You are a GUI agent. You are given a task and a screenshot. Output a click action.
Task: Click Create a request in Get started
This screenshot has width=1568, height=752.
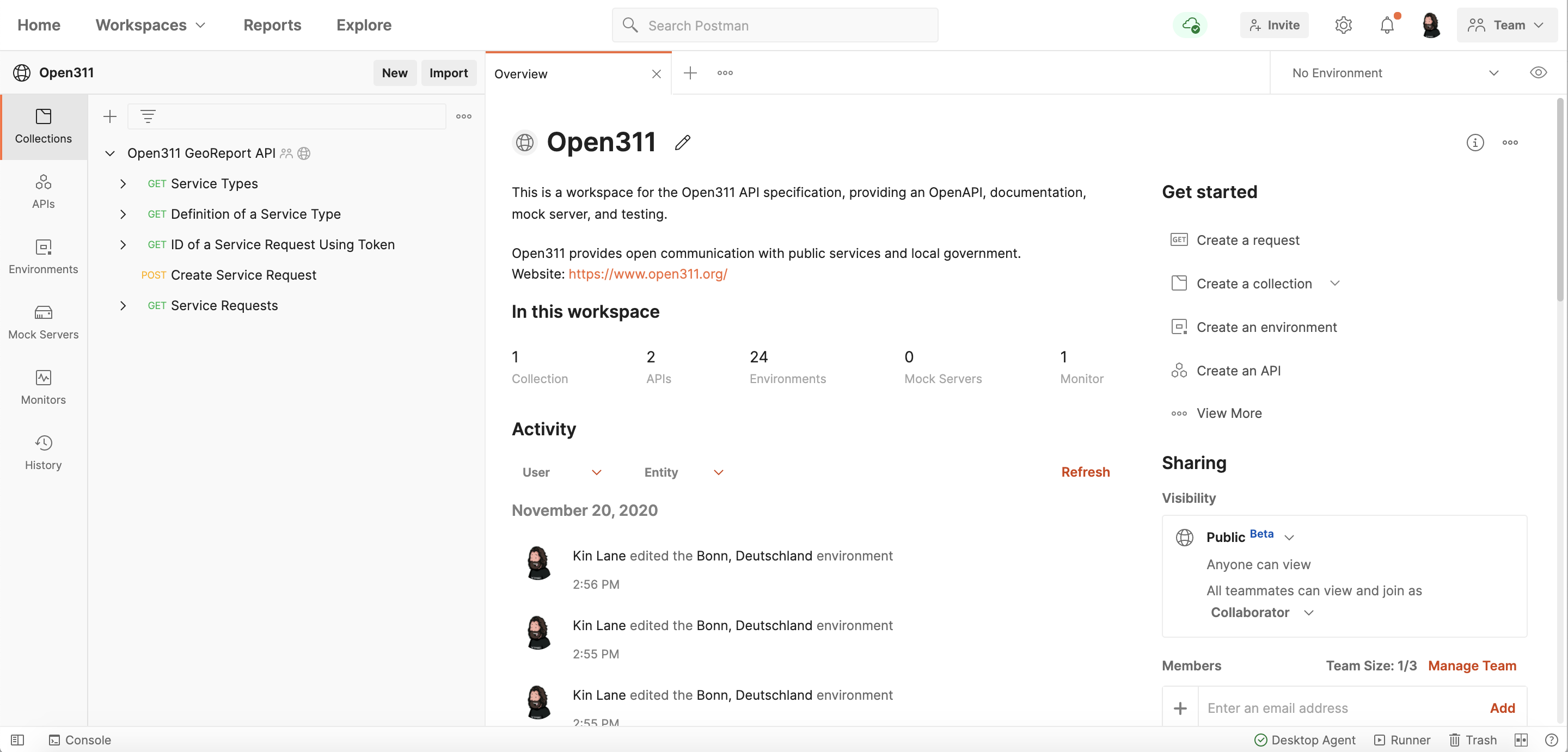click(1235, 240)
